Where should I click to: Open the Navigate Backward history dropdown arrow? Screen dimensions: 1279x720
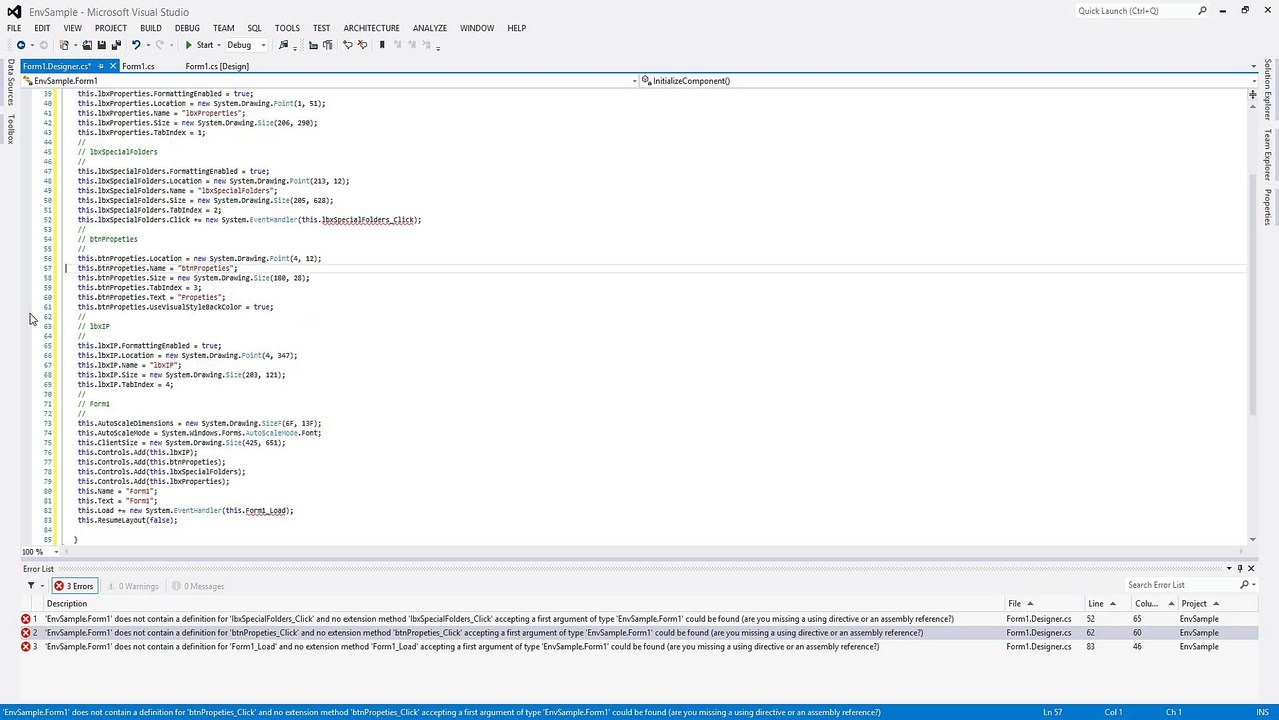pyautogui.click(x=31, y=45)
